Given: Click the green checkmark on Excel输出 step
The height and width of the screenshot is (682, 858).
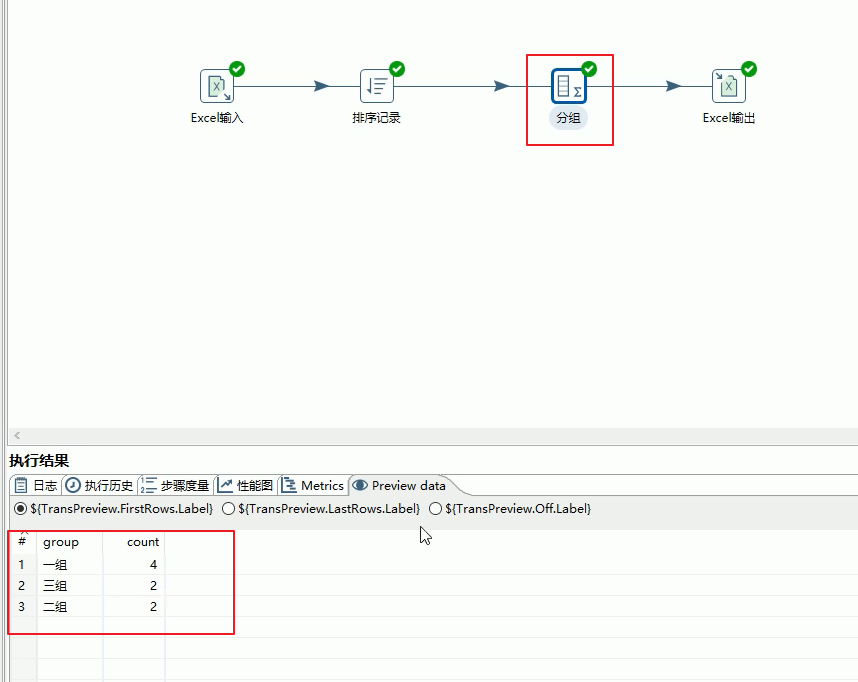Looking at the screenshot, I should [749, 69].
